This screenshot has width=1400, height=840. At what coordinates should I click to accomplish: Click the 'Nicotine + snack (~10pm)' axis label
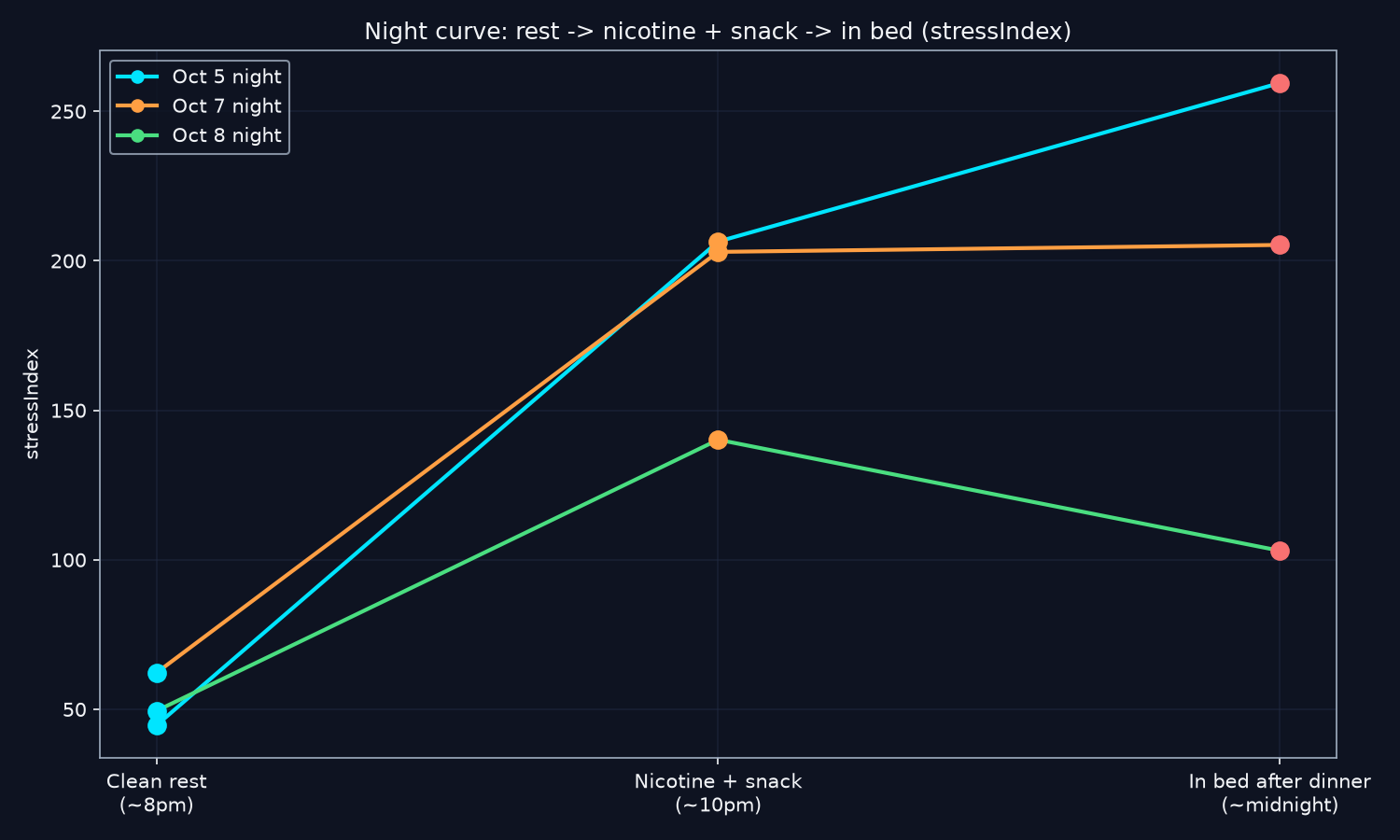718,793
